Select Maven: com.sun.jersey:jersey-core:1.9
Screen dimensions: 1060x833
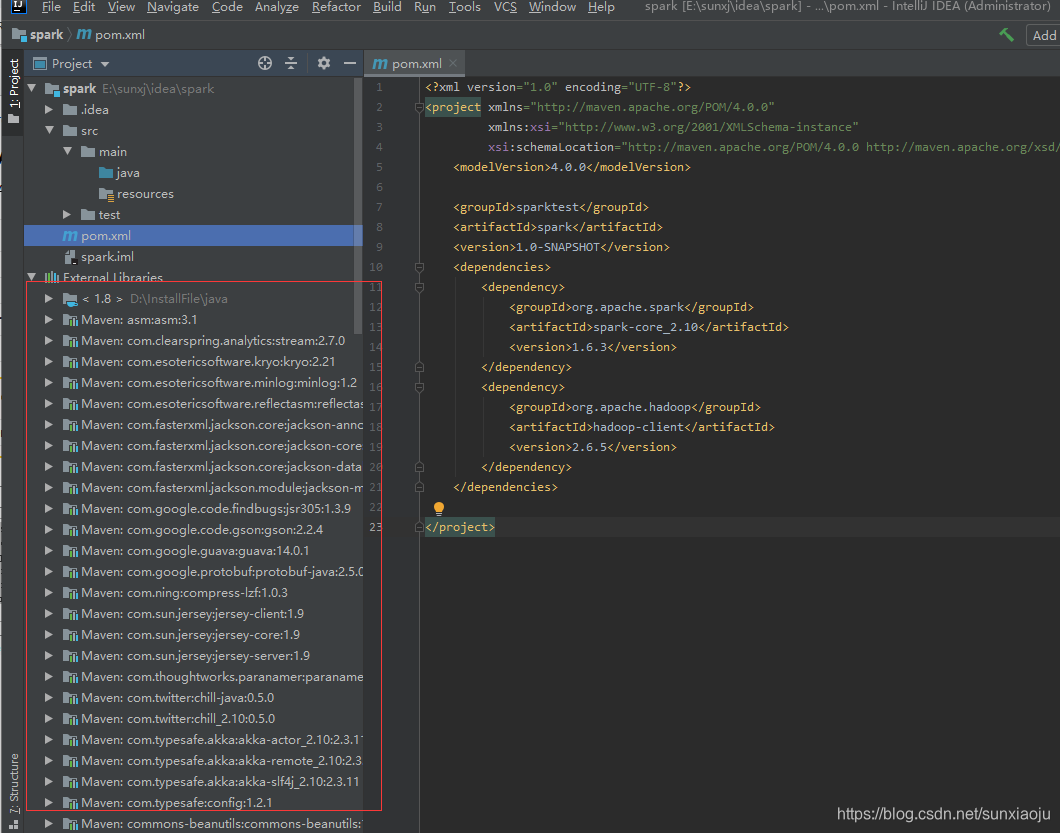click(193, 634)
